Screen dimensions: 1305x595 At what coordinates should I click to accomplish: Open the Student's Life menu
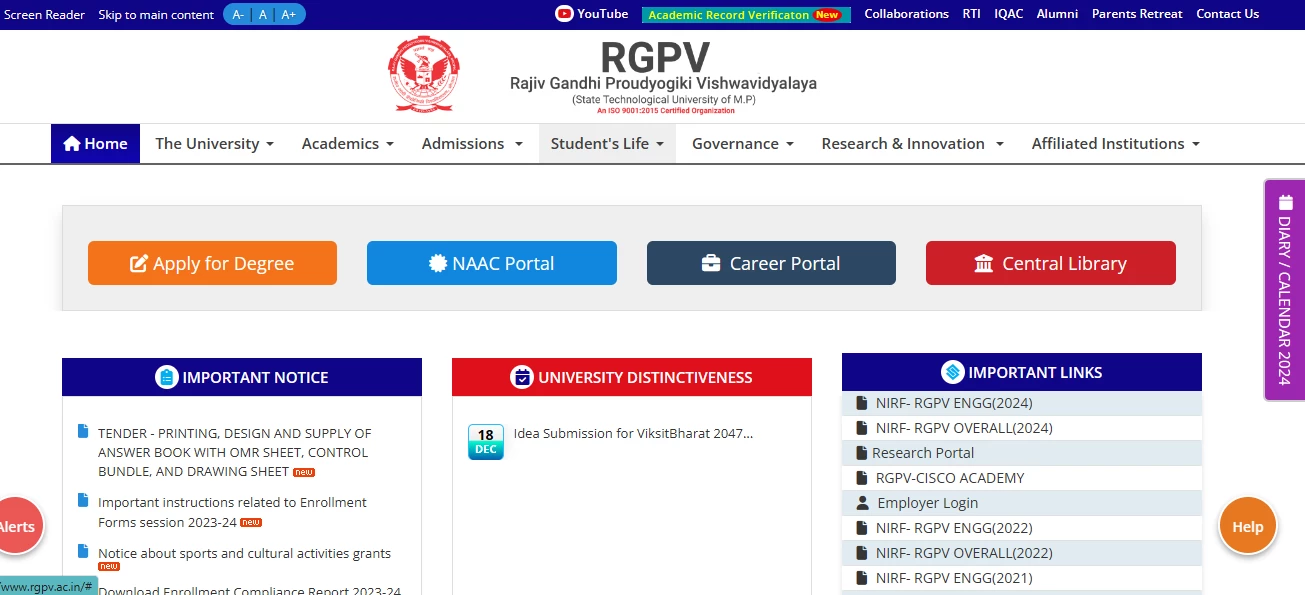pos(599,143)
